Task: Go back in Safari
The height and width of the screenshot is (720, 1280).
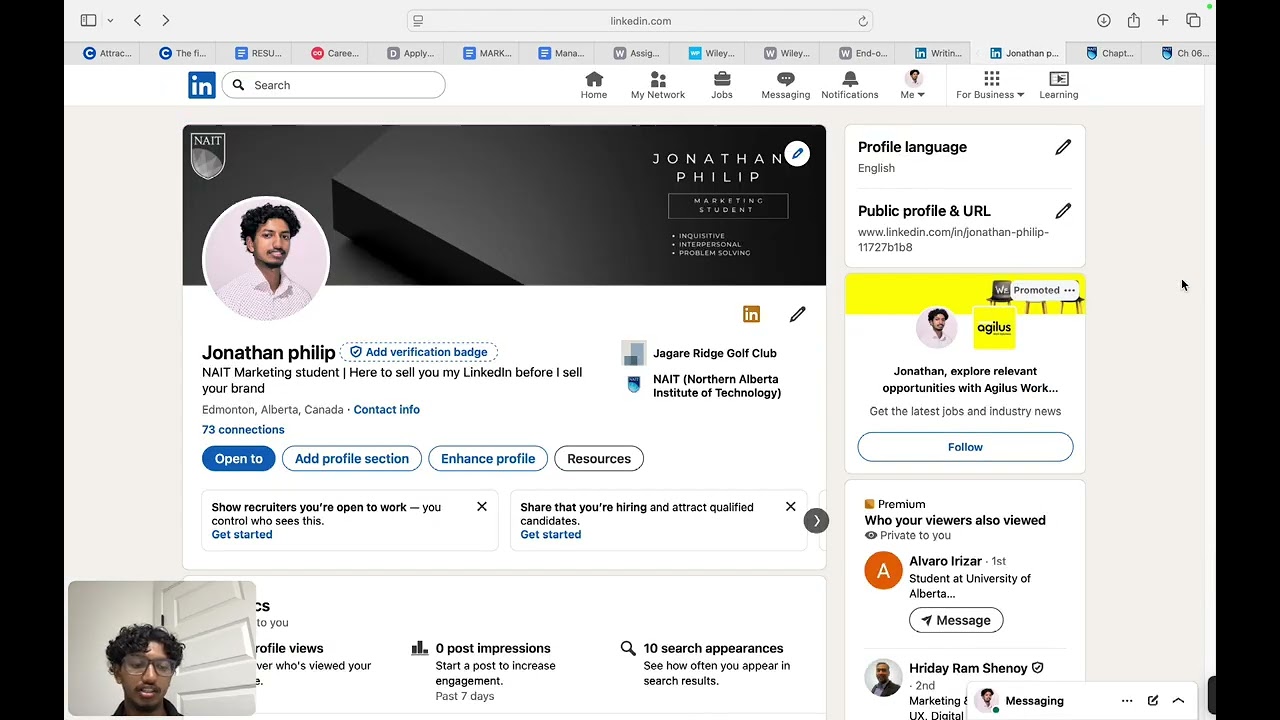Action: point(137,20)
